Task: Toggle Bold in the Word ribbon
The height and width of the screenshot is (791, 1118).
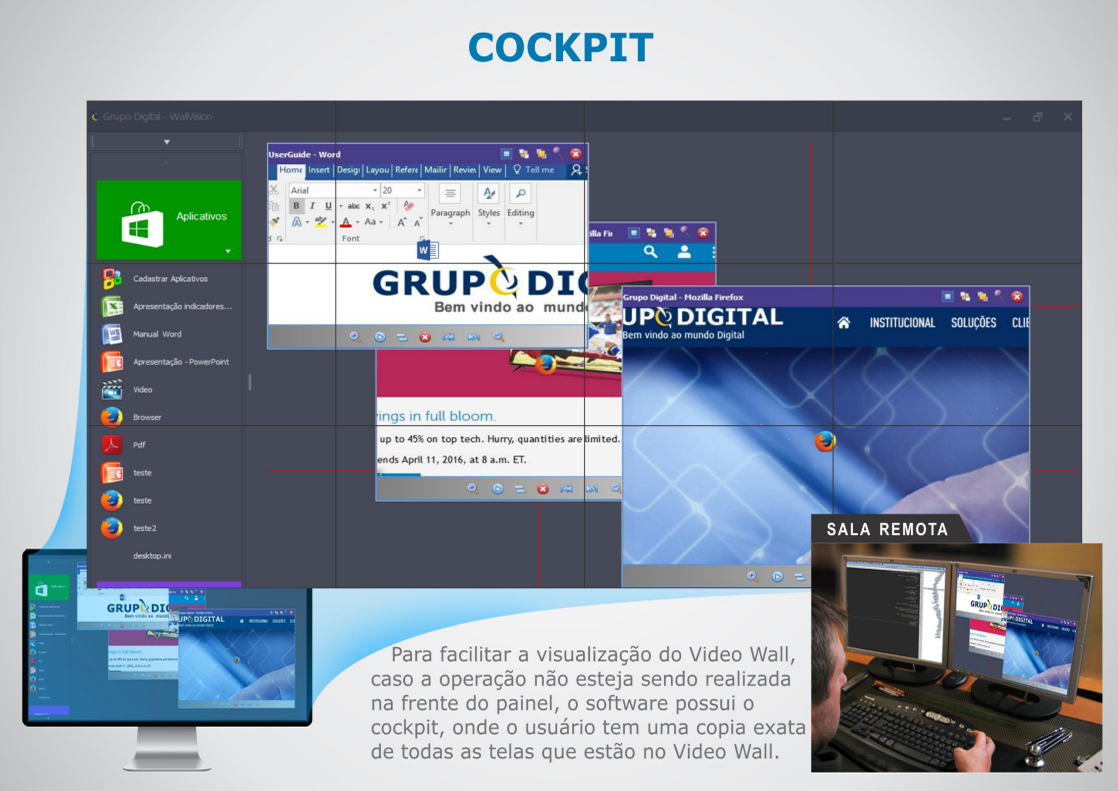Action: pos(296,206)
